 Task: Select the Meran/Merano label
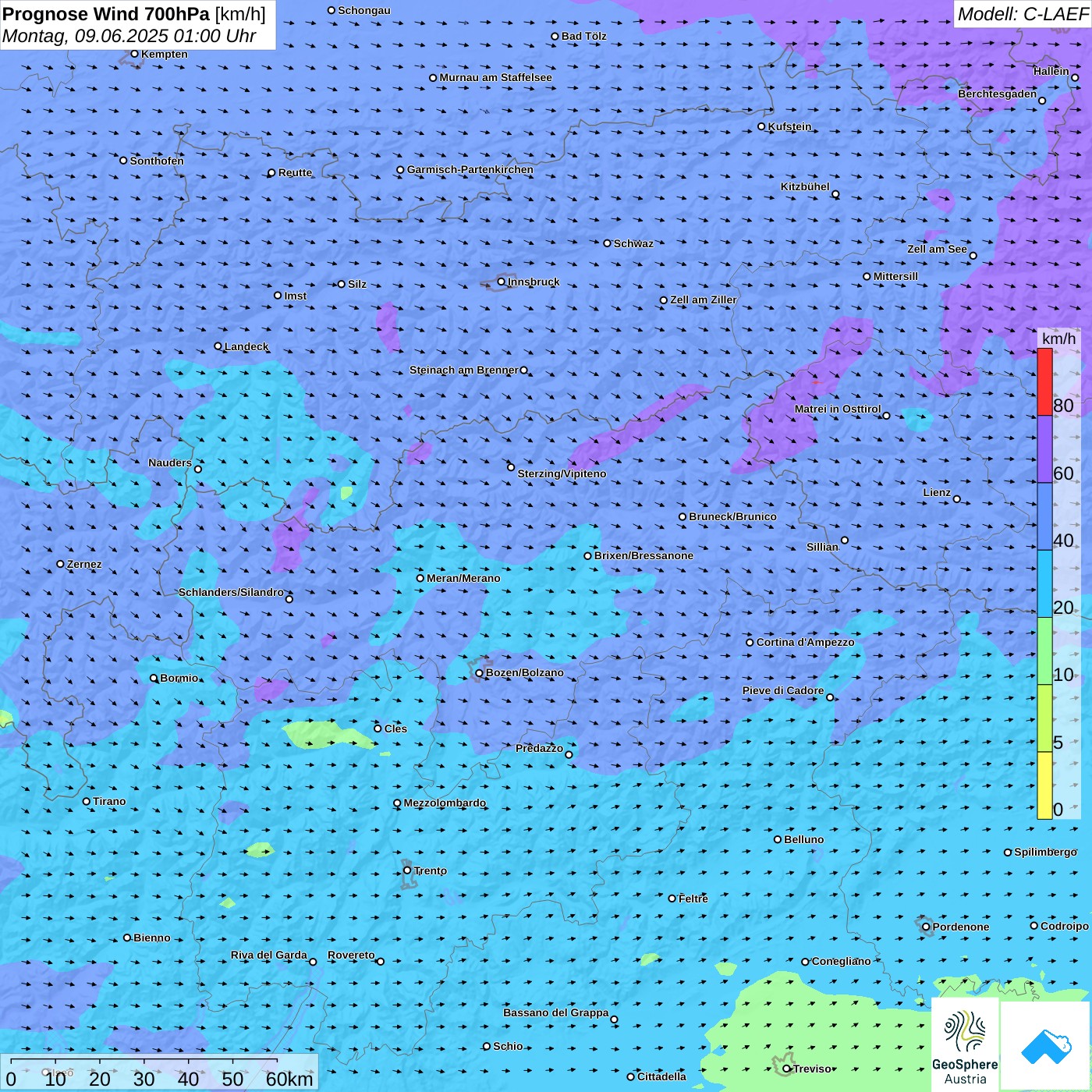[463, 578]
